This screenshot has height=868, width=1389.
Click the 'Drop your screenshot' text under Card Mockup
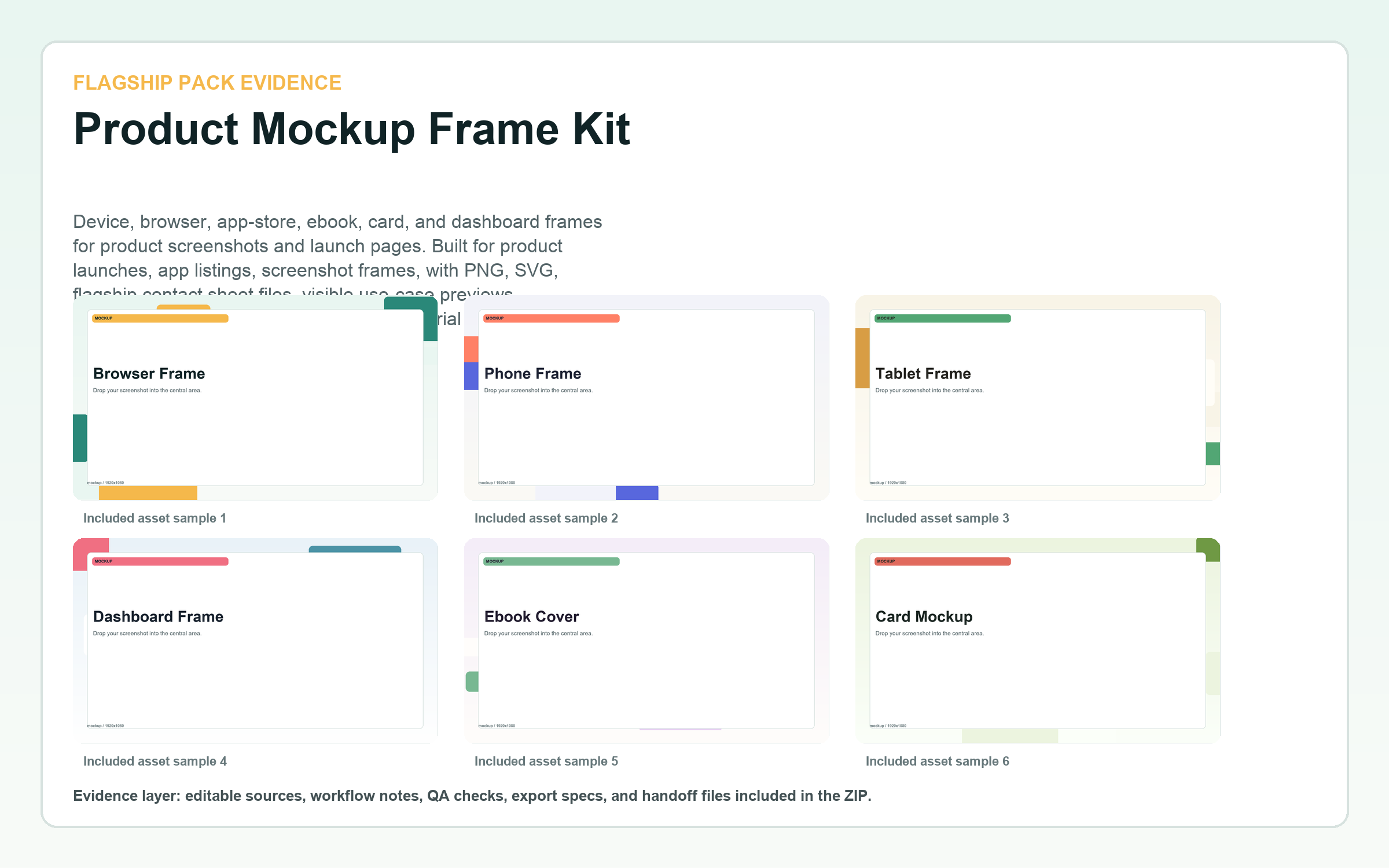[929, 634]
